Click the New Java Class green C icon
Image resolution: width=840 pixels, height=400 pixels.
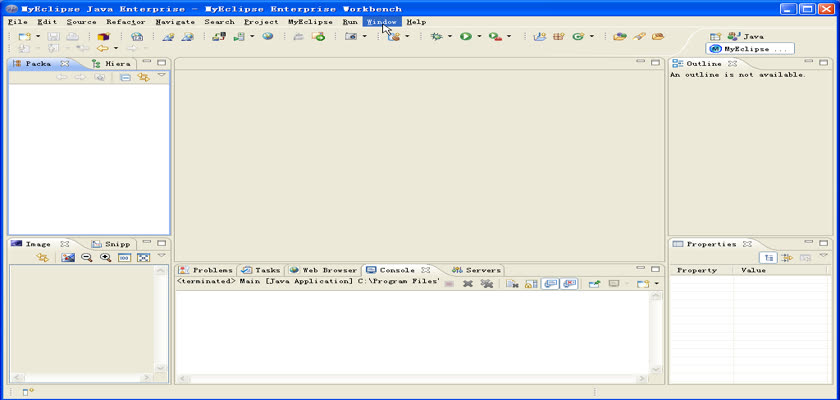click(x=578, y=36)
